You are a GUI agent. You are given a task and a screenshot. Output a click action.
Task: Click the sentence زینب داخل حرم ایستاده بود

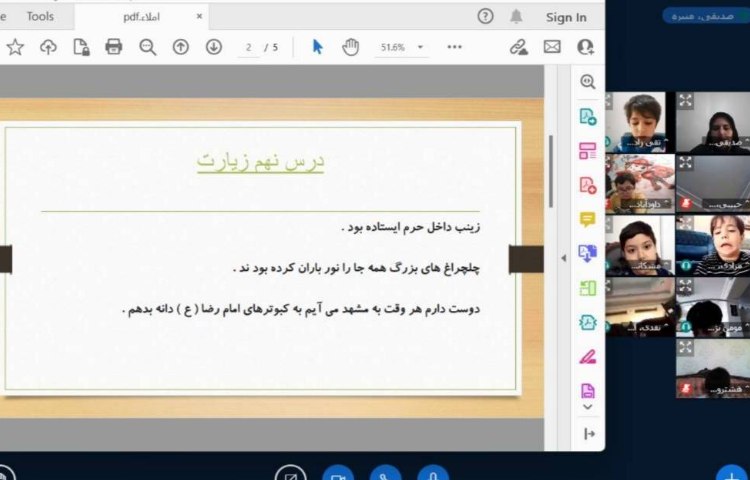tap(411, 227)
